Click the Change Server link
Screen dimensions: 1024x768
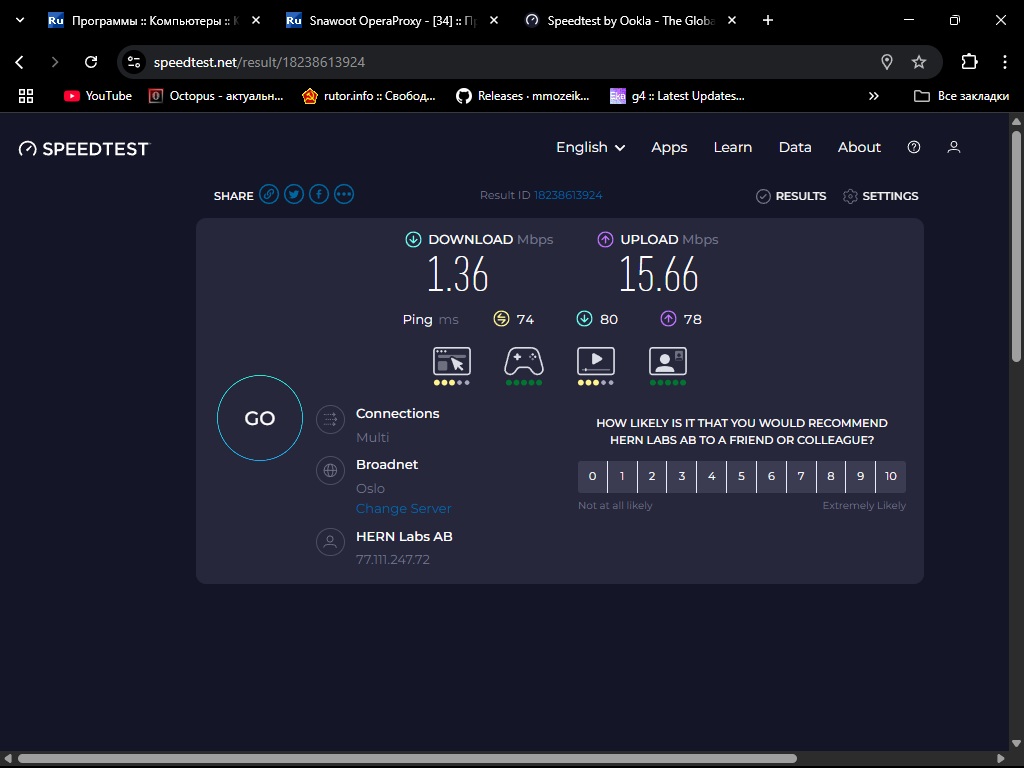tap(403, 508)
